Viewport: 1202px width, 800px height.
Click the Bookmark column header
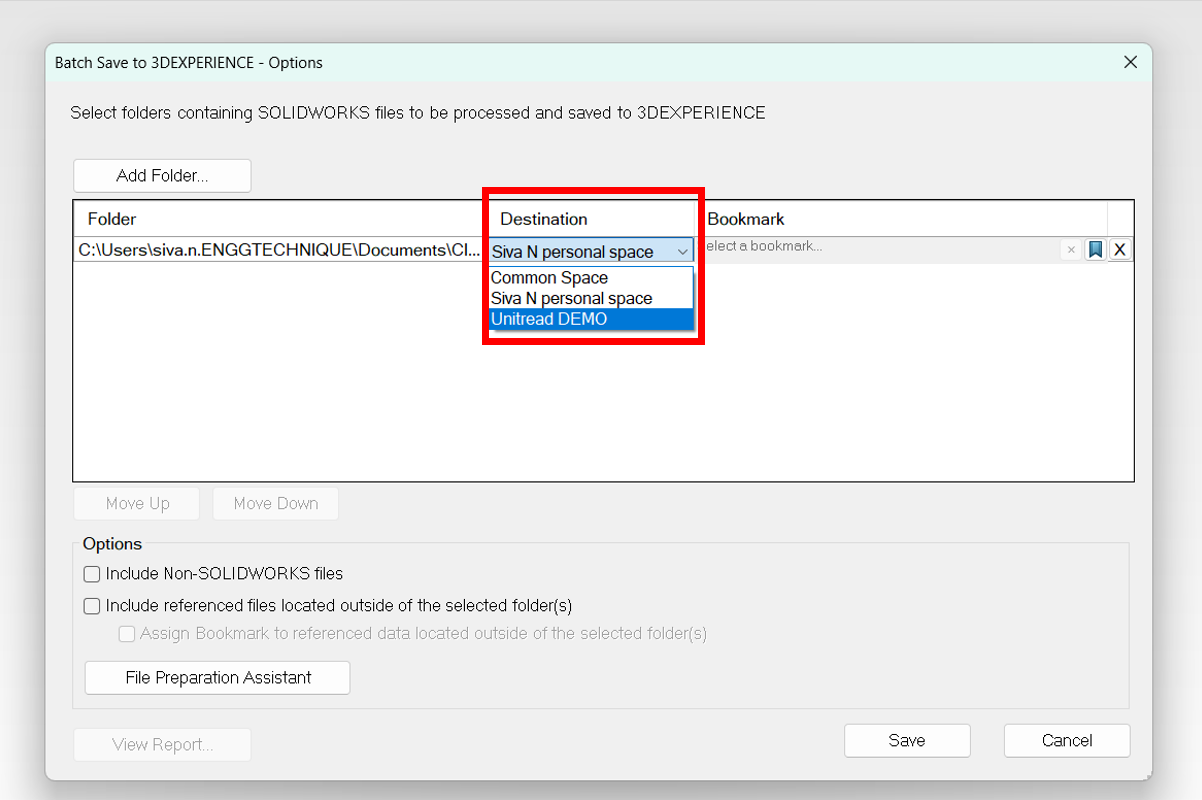click(746, 219)
